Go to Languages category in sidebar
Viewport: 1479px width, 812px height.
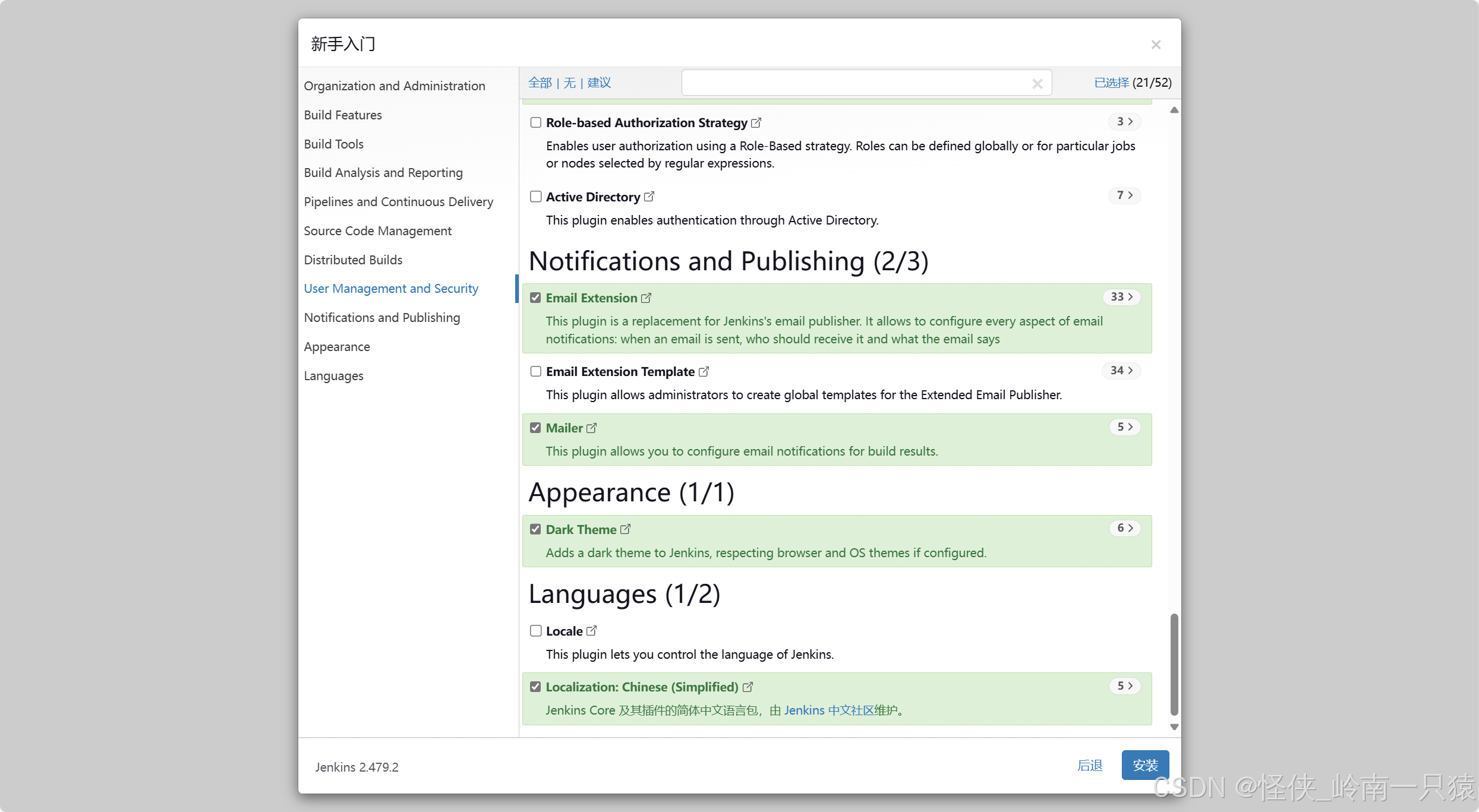click(x=333, y=376)
